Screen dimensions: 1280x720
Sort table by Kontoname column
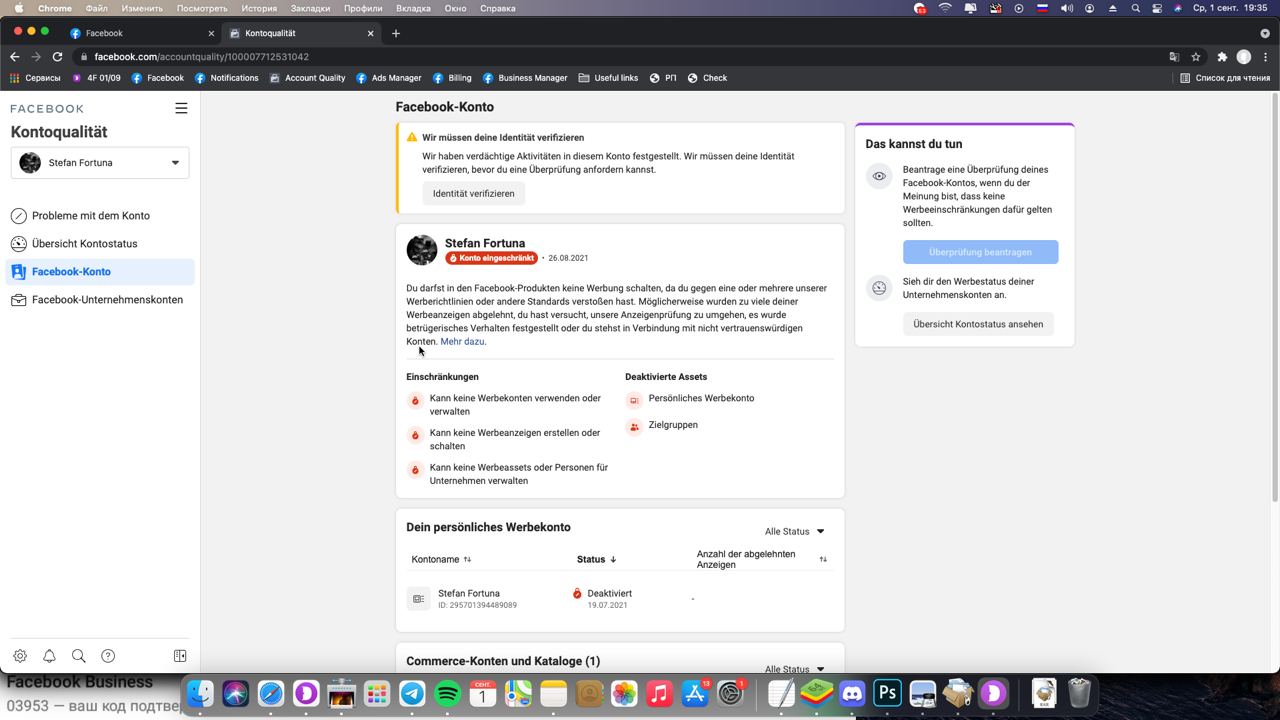[441, 559]
